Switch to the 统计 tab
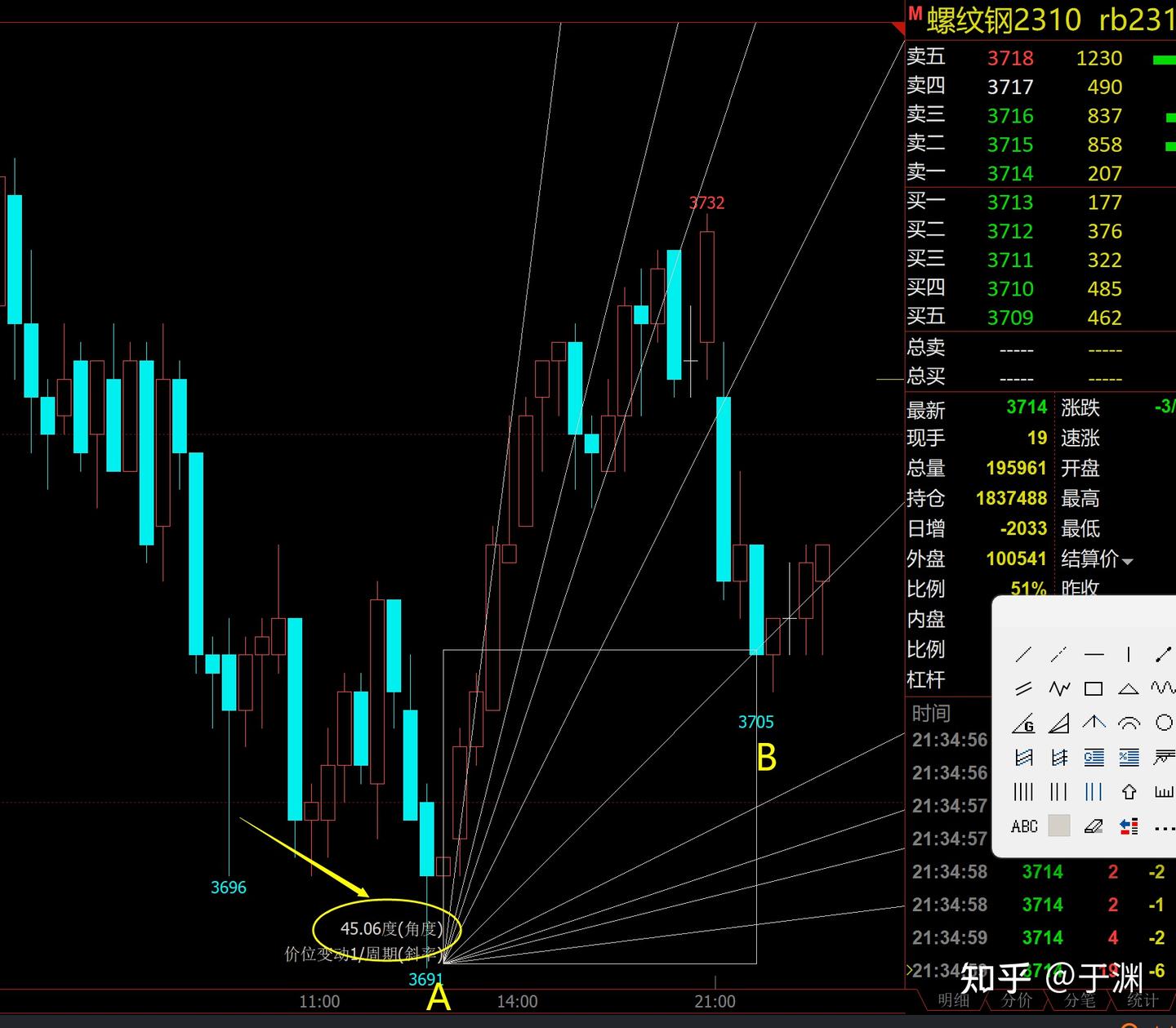 [x=1143, y=1000]
